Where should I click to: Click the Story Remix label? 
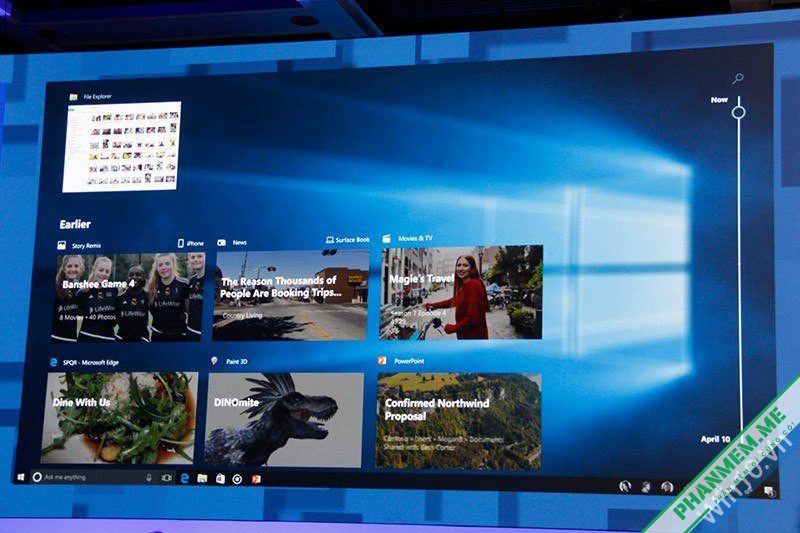pos(86,246)
